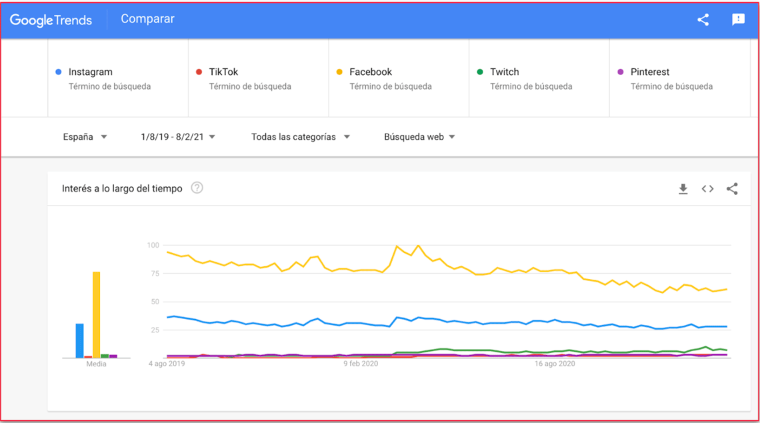The image size is (760, 423).
Task: Share the Interés a lo largo chart
Action: pyautogui.click(x=732, y=188)
